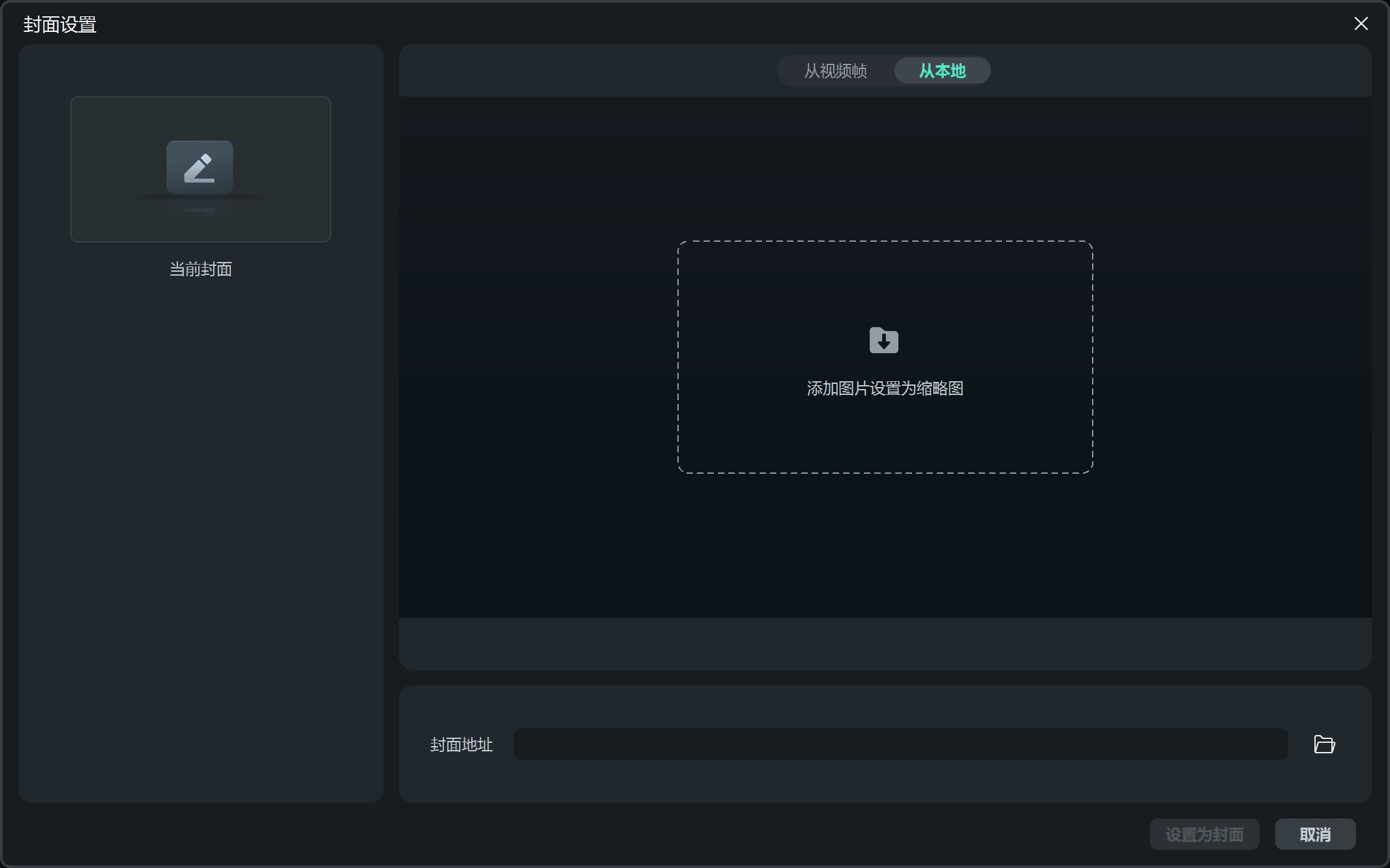Click the 封面地址 label text
The height and width of the screenshot is (868, 1390).
(x=461, y=745)
